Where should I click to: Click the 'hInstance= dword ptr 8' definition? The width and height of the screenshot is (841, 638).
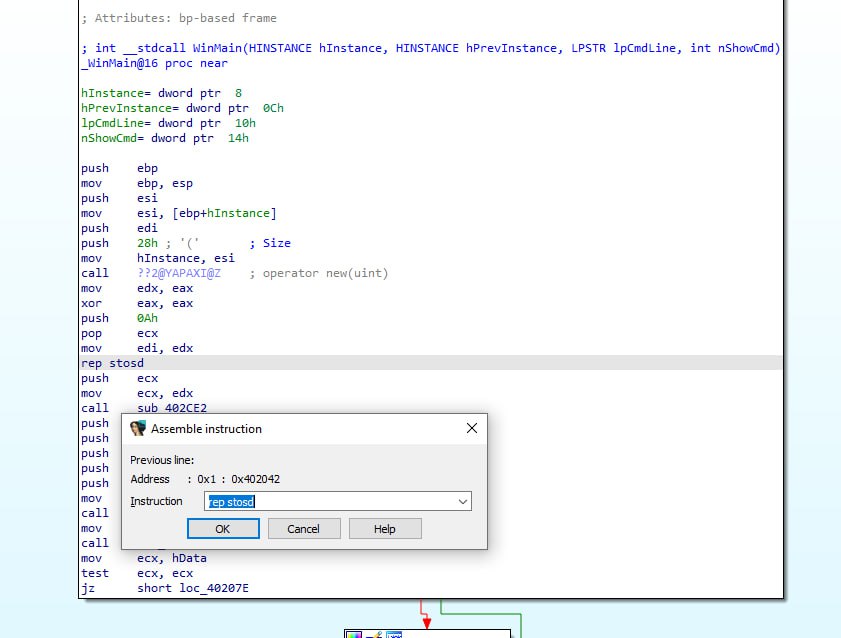click(161, 93)
